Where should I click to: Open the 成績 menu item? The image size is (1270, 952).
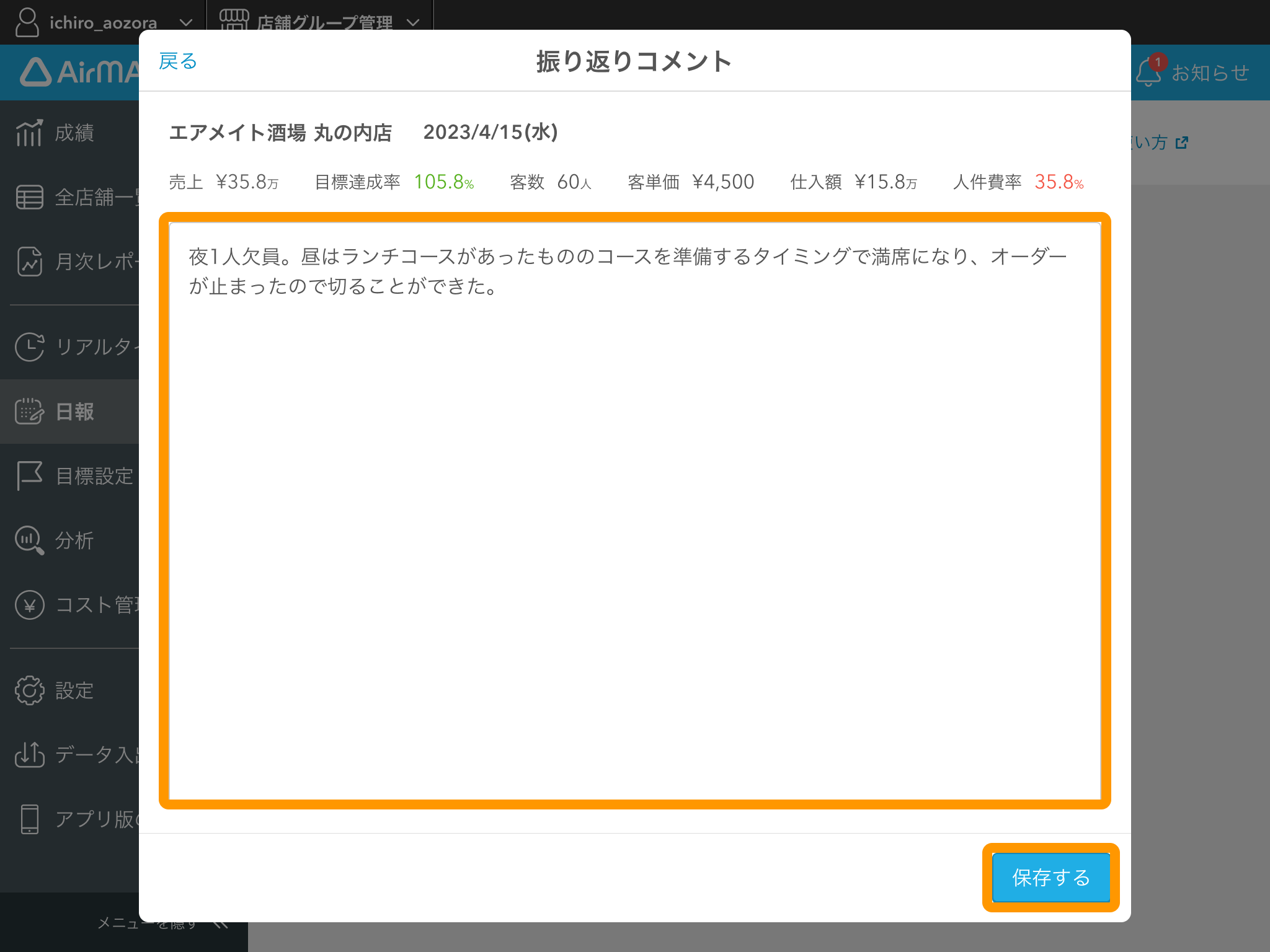(x=69, y=133)
